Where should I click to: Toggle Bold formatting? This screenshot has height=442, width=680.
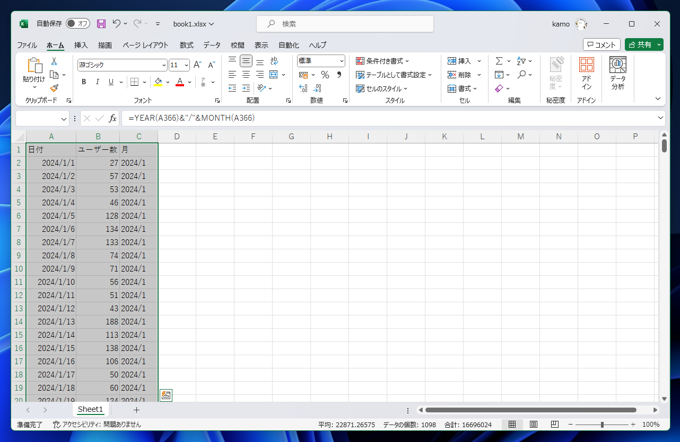coord(84,82)
